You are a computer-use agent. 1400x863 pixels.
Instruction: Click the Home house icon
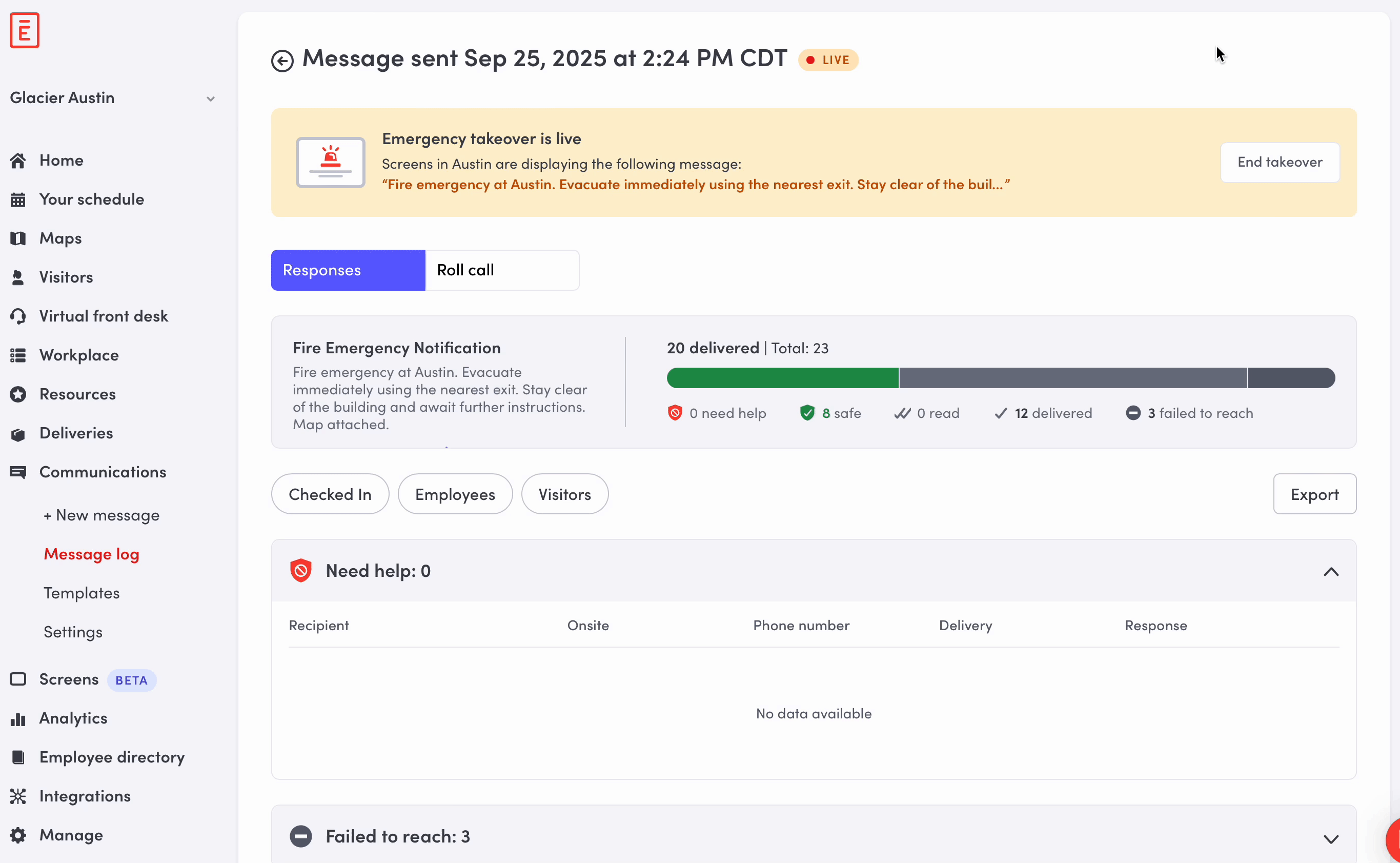tap(17, 160)
